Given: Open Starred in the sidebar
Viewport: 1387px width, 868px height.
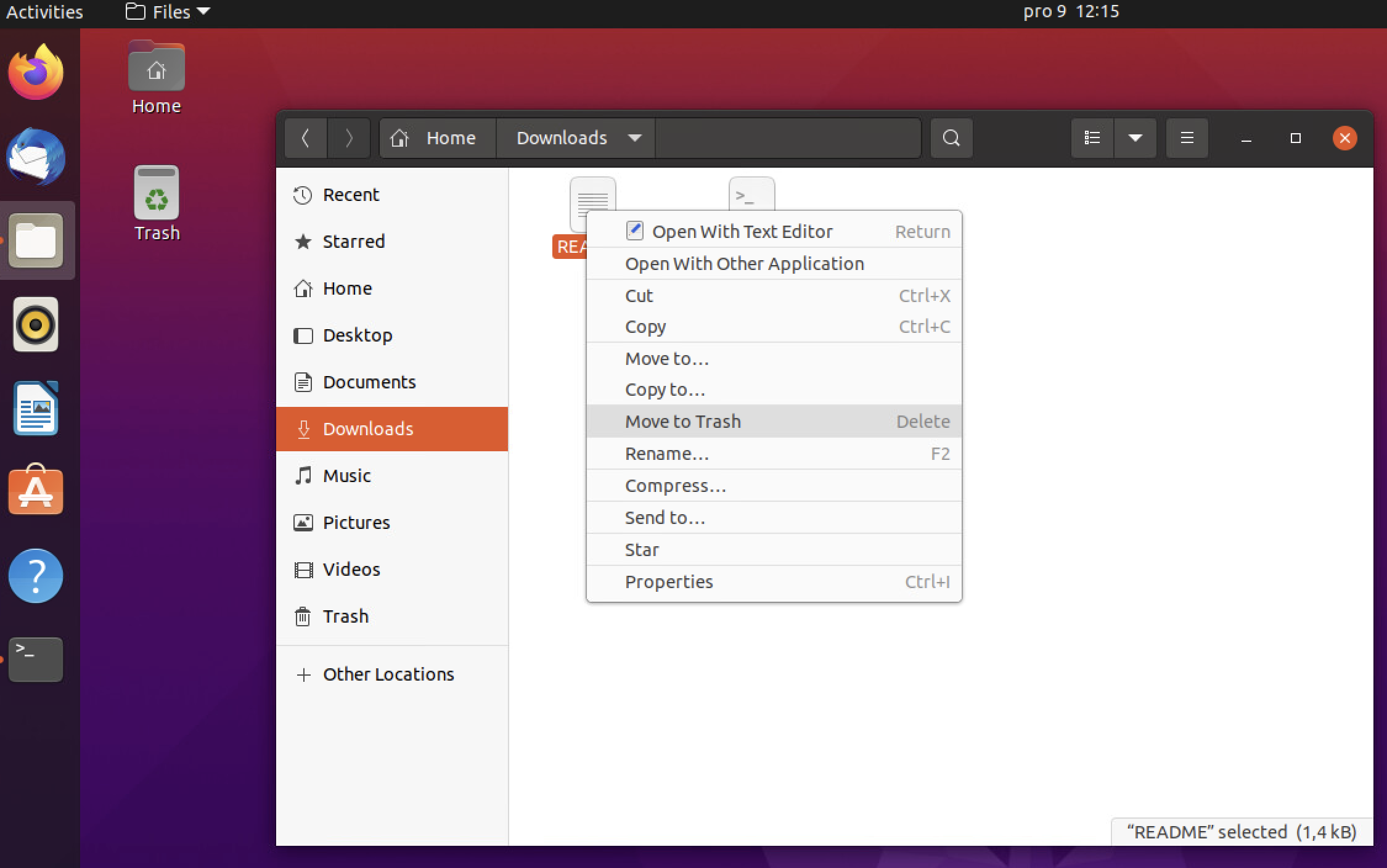Looking at the screenshot, I should [392, 242].
